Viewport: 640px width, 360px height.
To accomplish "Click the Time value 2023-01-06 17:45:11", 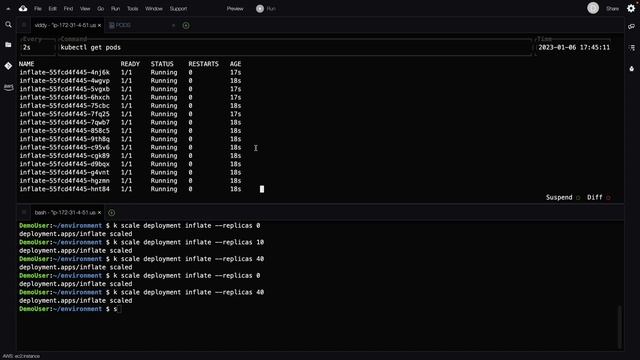I will [x=574, y=47].
